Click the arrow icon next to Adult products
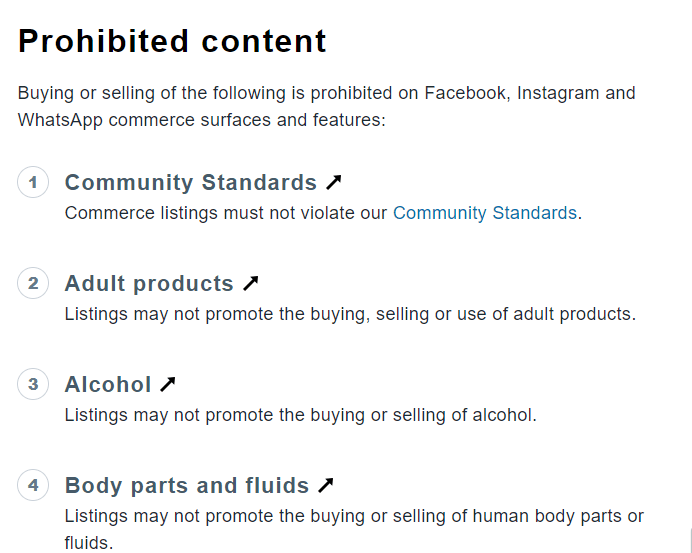This screenshot has width=692, height=553. [x=251, y=283]
